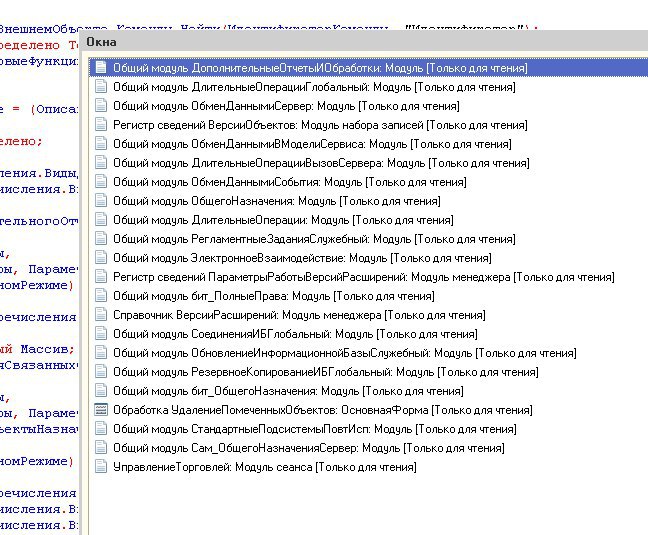Click the icon beside Сам_ОбщегоНазначенияСервер
648x535 pixels.
click(x=101, y=448)
